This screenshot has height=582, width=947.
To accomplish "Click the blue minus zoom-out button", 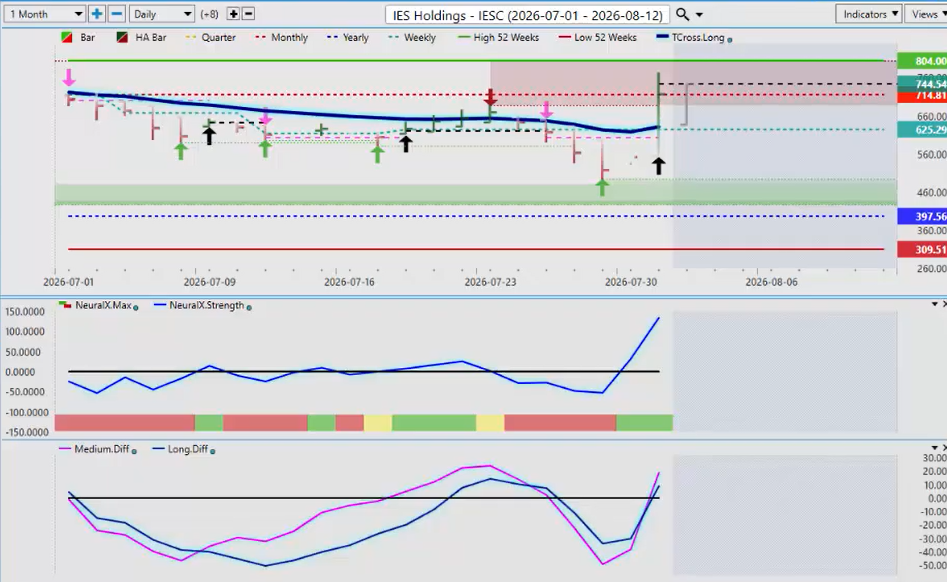I will point(117,14).
